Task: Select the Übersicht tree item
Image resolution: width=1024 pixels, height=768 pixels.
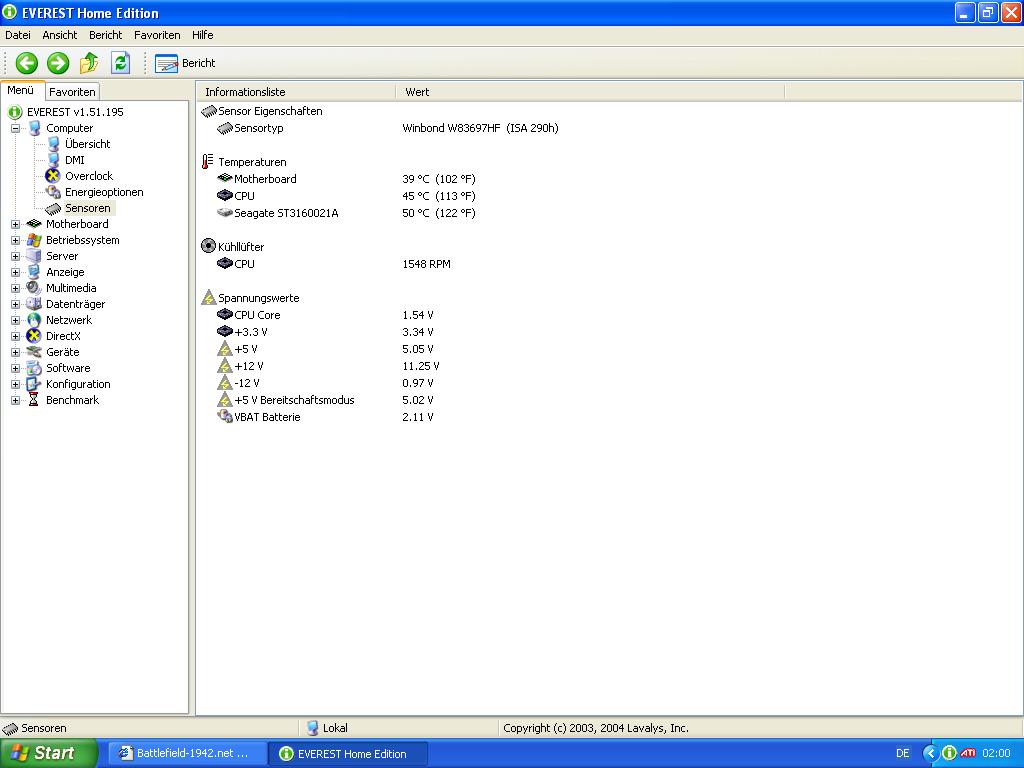Action: pos(88,144)
